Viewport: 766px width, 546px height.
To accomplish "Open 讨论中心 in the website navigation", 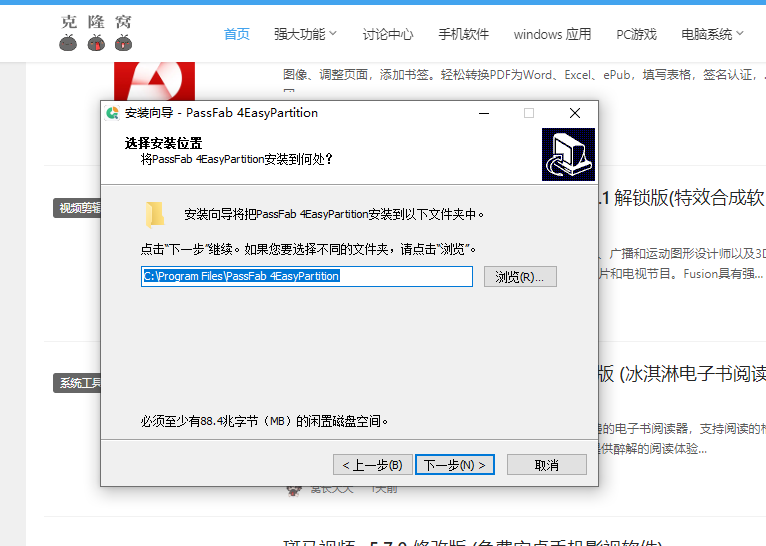I will tap(388, 34).
